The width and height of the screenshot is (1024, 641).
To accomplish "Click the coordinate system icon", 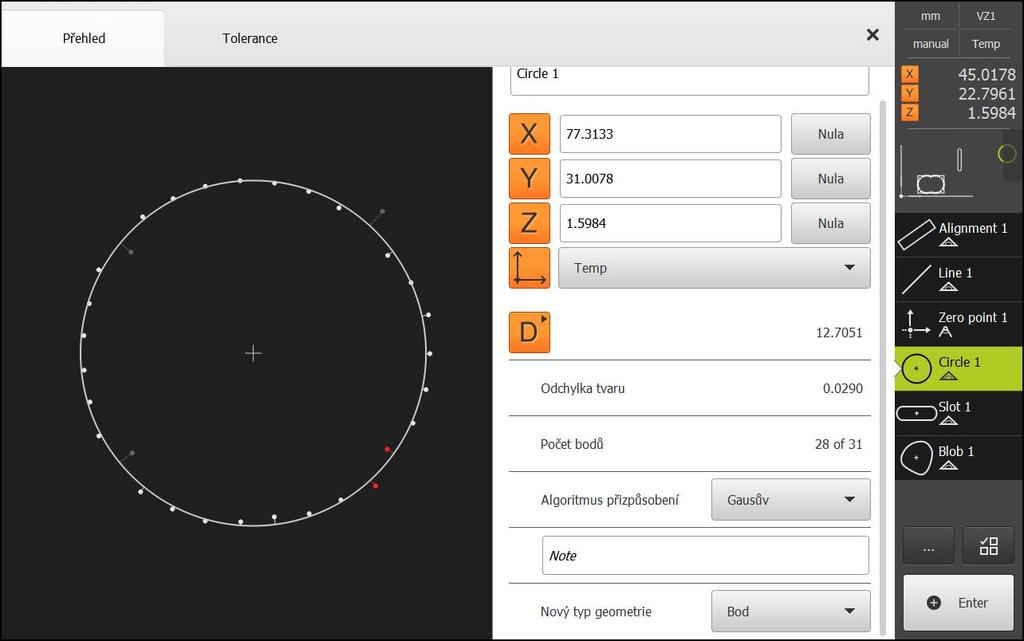I will pos(529,268).
